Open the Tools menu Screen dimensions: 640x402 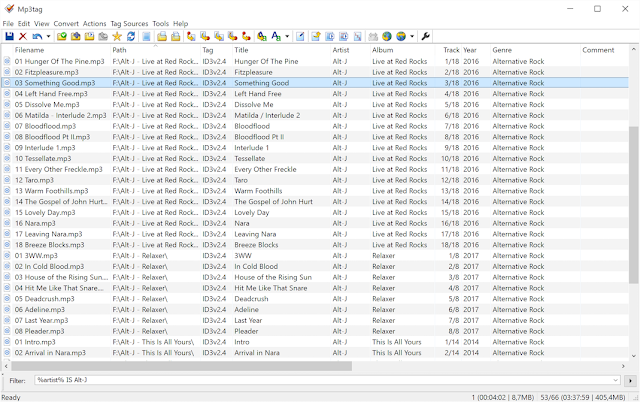161,24
